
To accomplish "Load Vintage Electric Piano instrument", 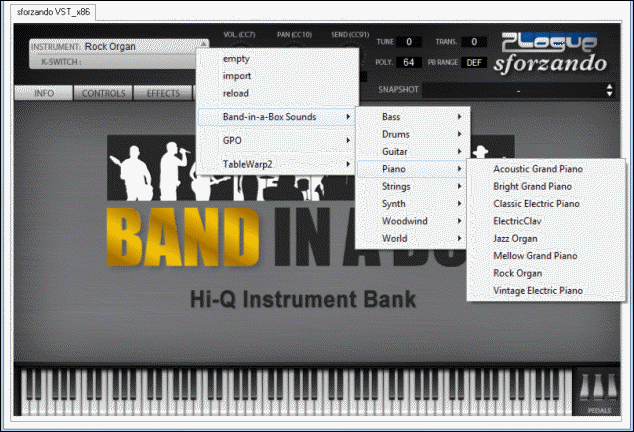I will (546, 291).
